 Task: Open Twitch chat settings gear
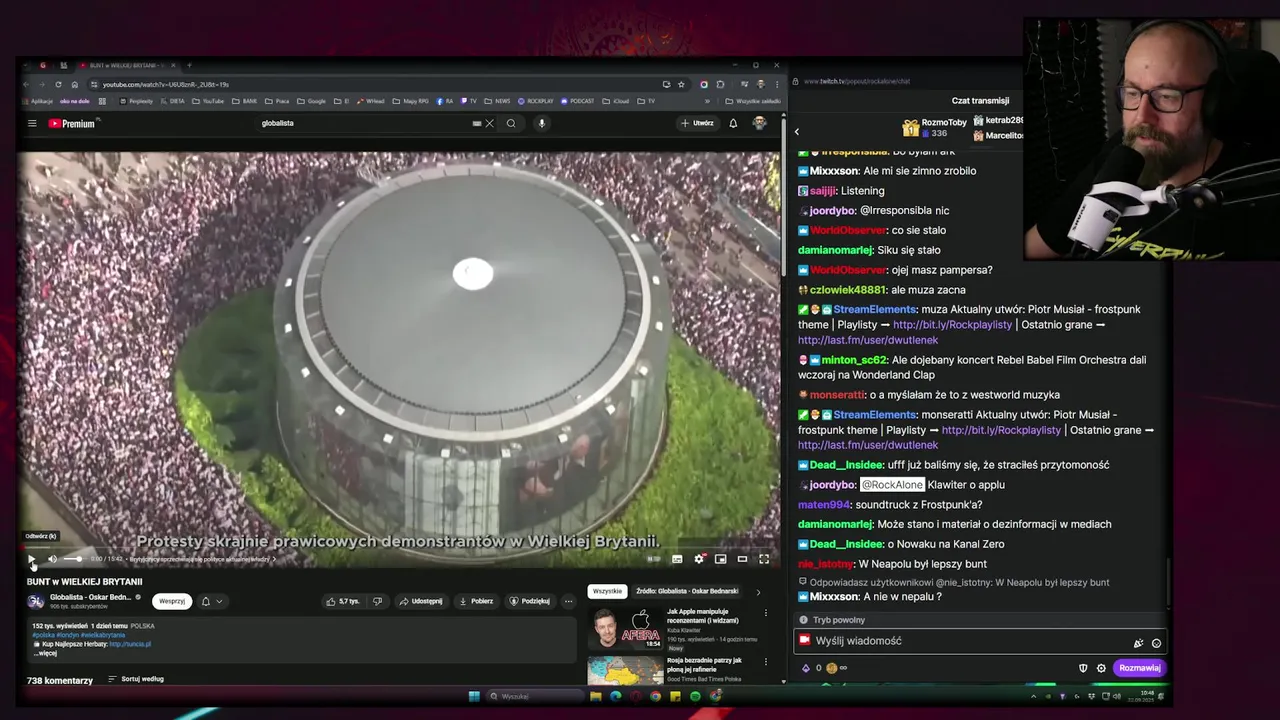click(x=1101, y=668)
